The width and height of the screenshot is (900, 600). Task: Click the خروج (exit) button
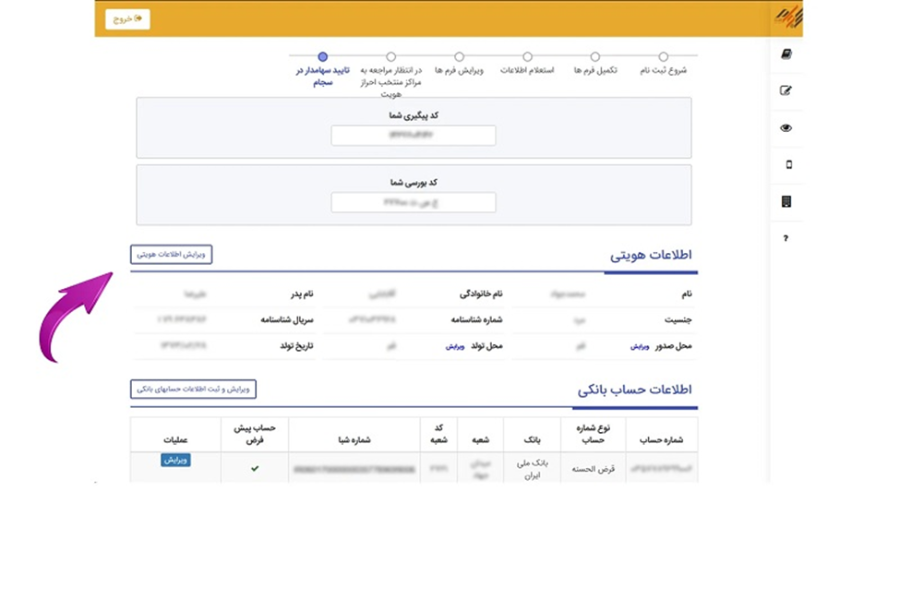[x=127, y=19]
